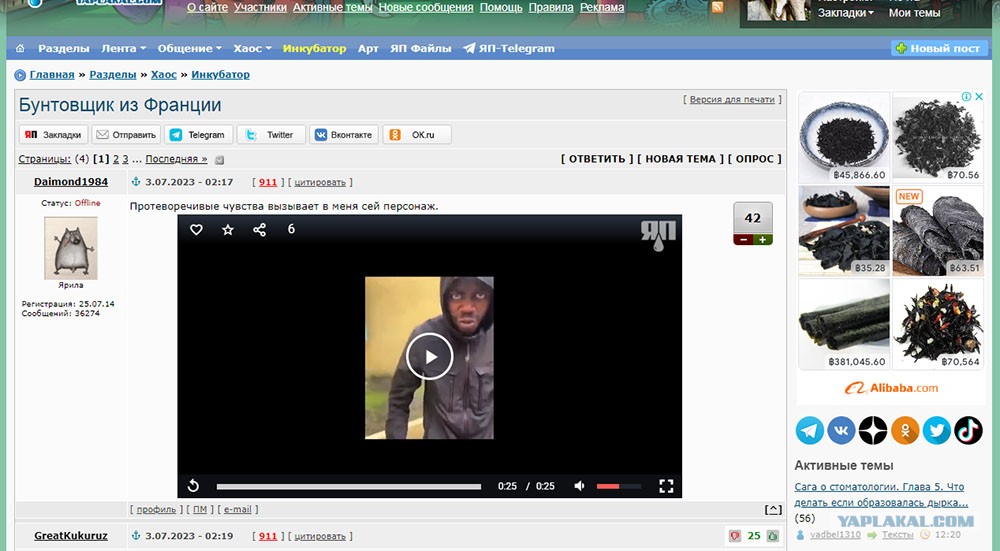Open the Лента dropdown menu

coord(124,48)
